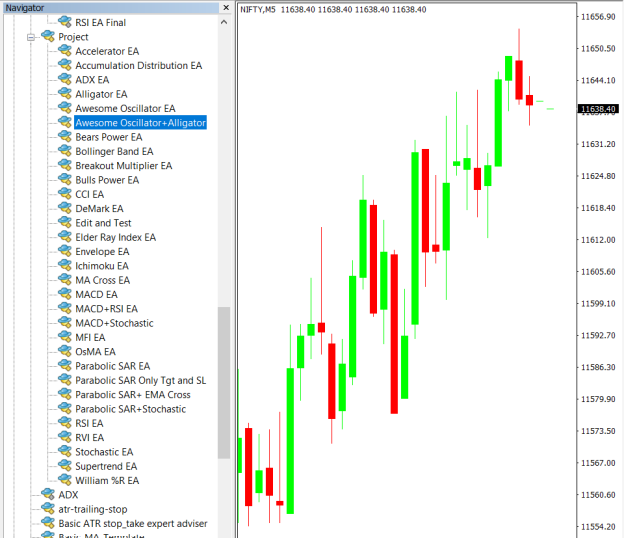
Task: Select Parabolic SAR Only Tgt and SL
Action: (141, 380)
